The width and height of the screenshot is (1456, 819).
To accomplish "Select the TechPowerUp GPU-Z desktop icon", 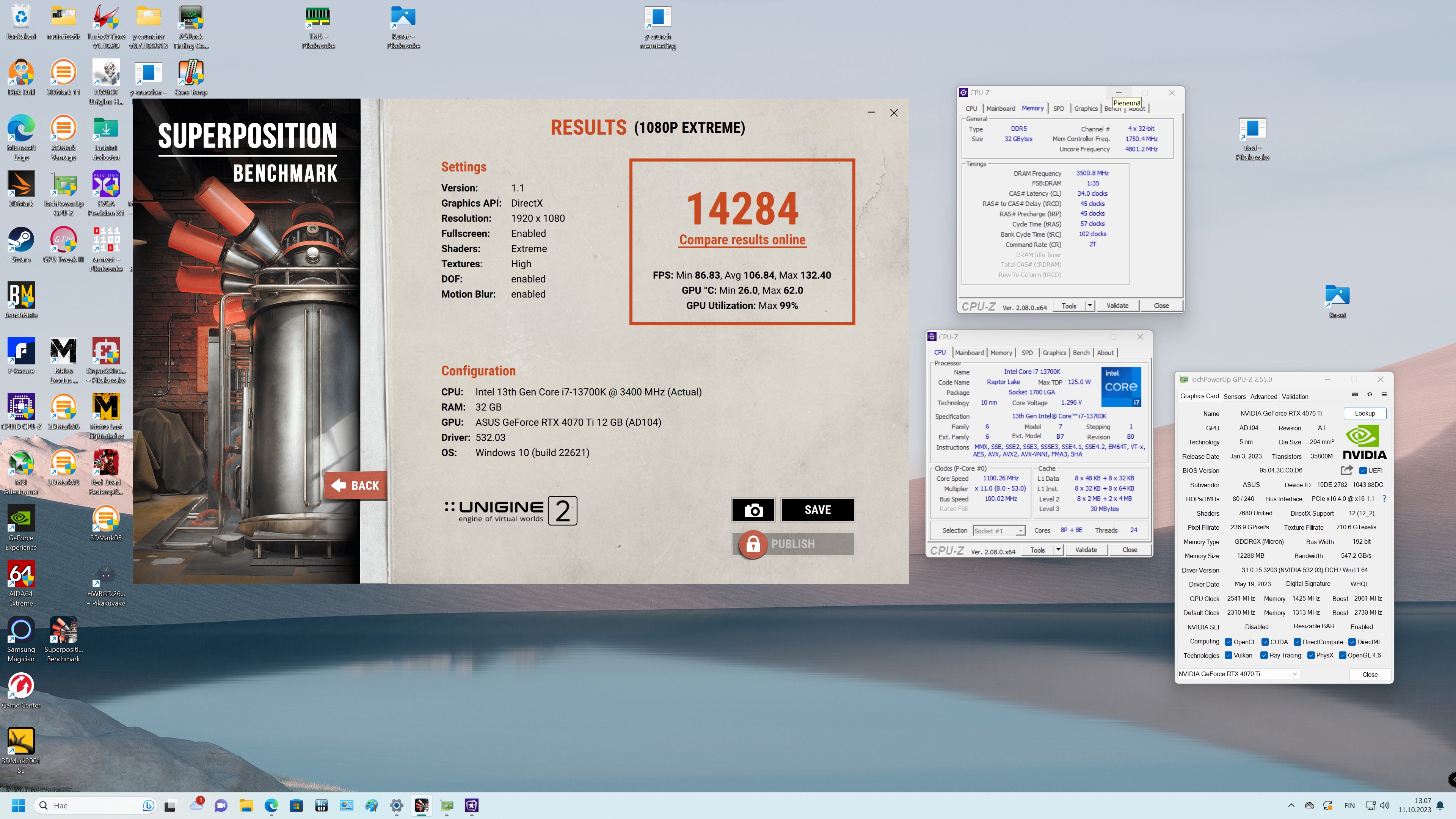I will (x=63, y=194).
